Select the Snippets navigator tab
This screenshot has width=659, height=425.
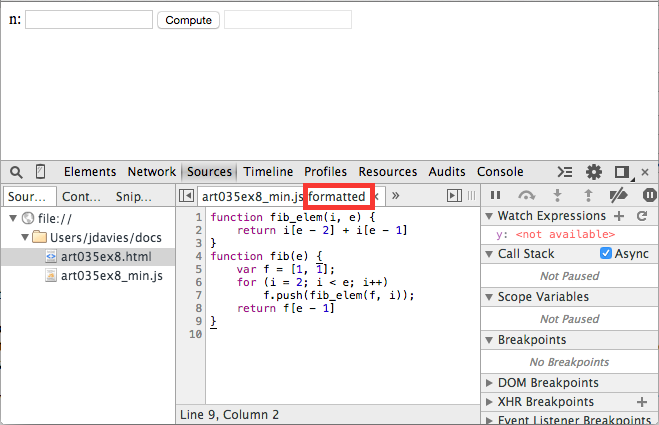(x=134, y=196)
